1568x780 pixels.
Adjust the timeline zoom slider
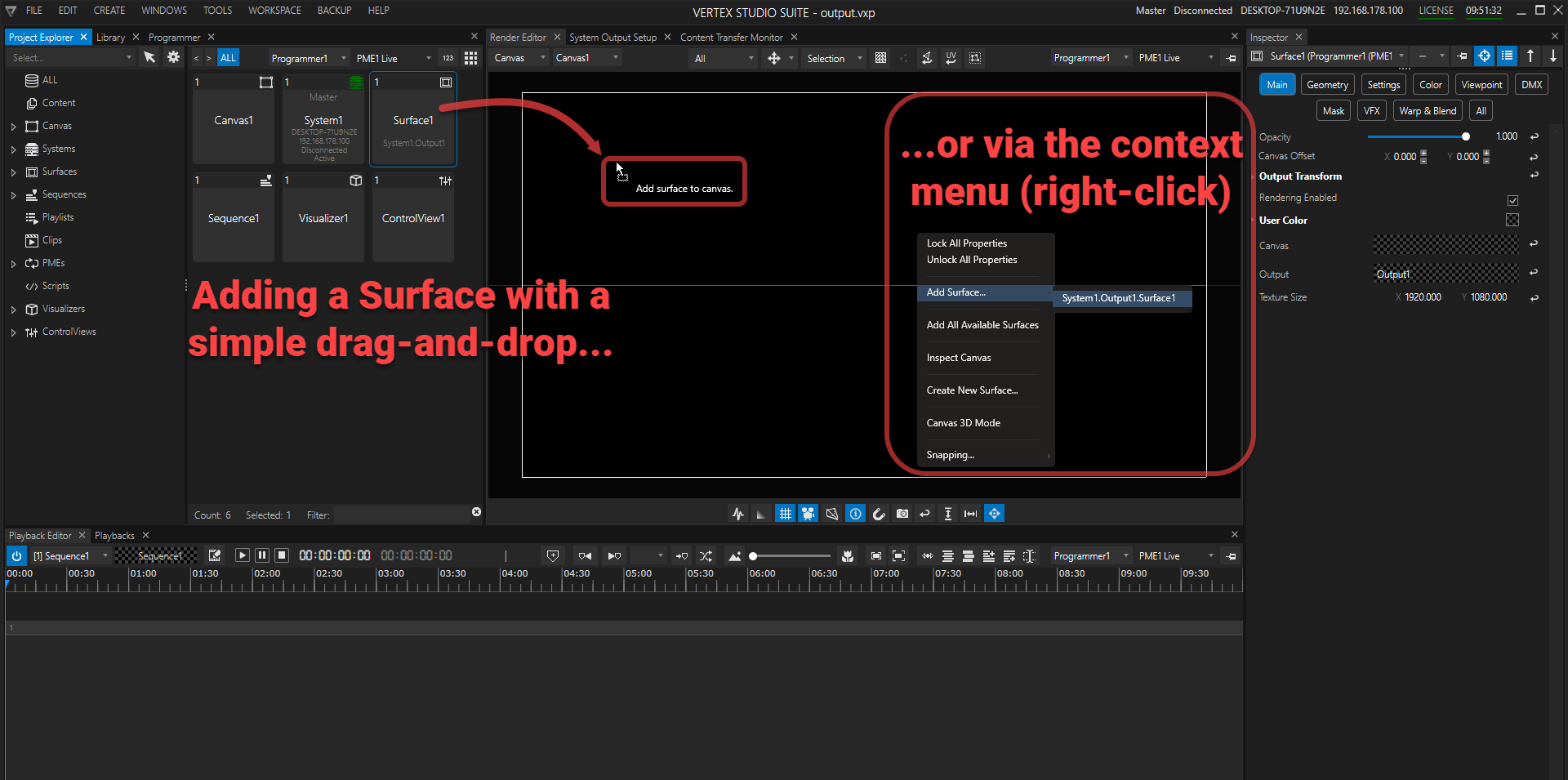[791, 556]
